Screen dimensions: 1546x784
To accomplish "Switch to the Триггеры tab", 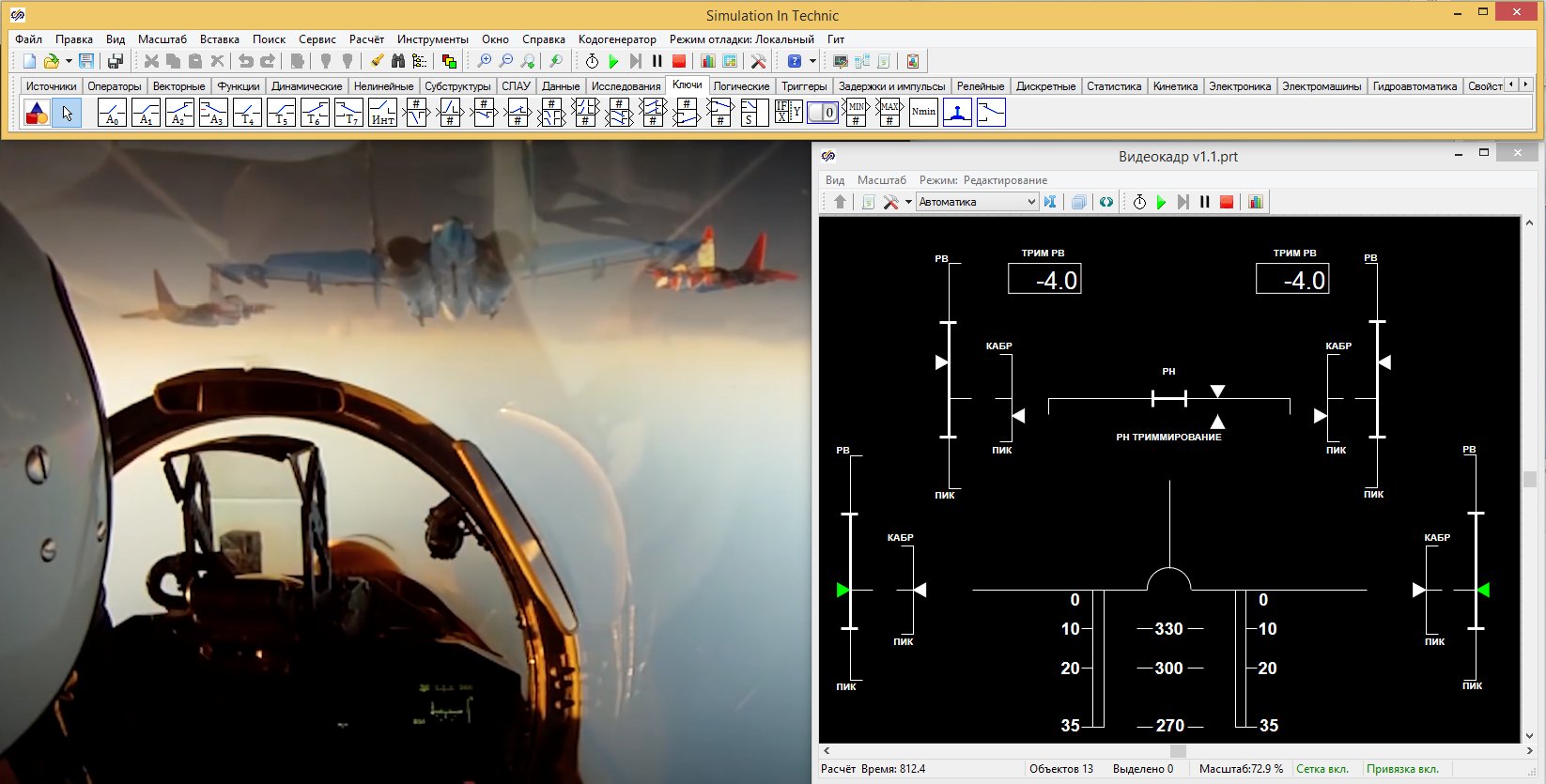I will 804,86.
